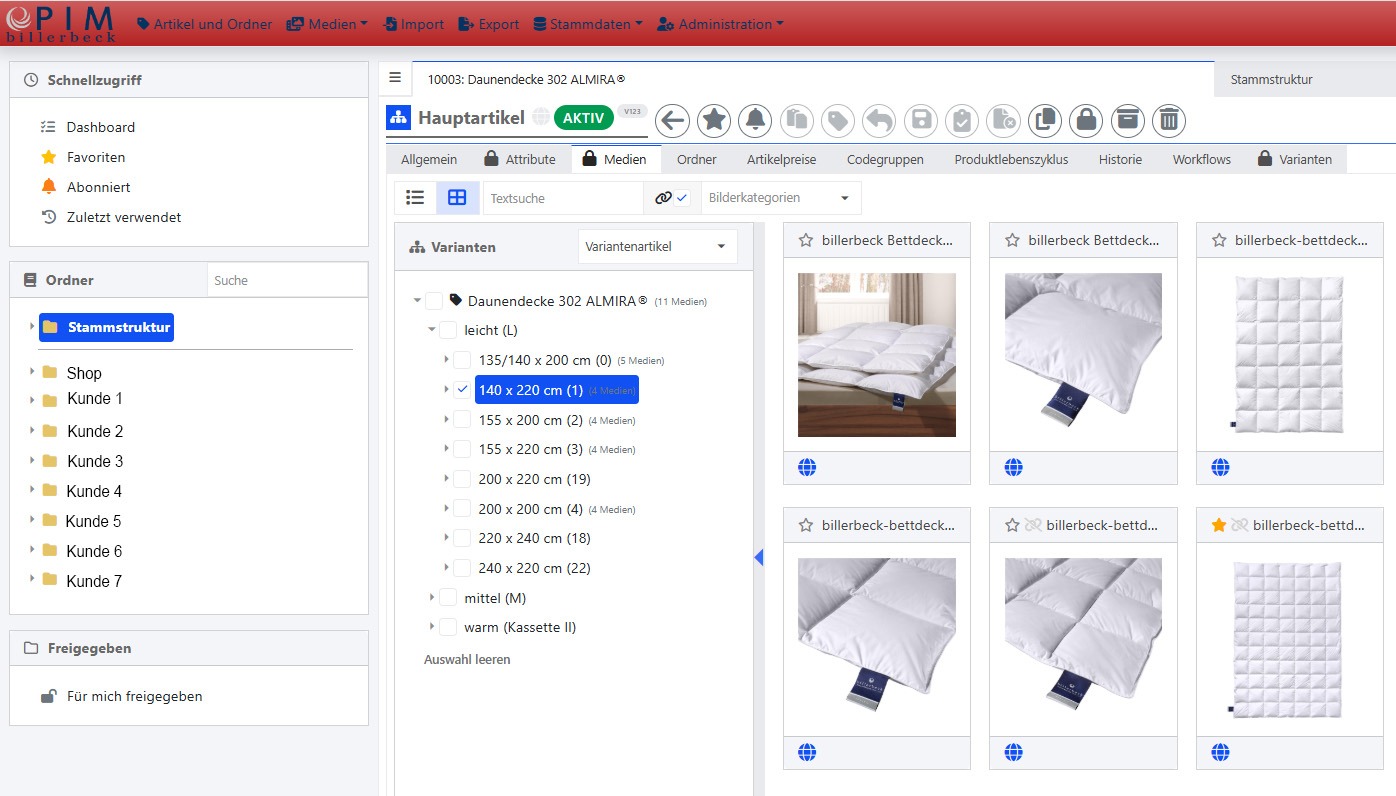1396x796 pixels.
Task: Open Zuletzt verwendet in Schnellzugriff
Action: pos(124,217)
